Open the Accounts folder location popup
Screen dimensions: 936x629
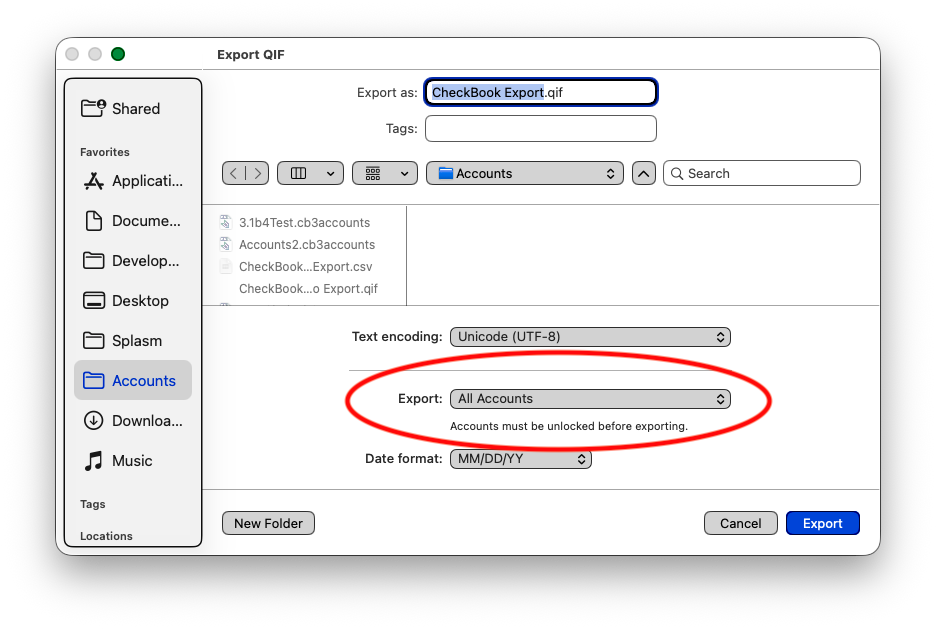tap(525, 174)
